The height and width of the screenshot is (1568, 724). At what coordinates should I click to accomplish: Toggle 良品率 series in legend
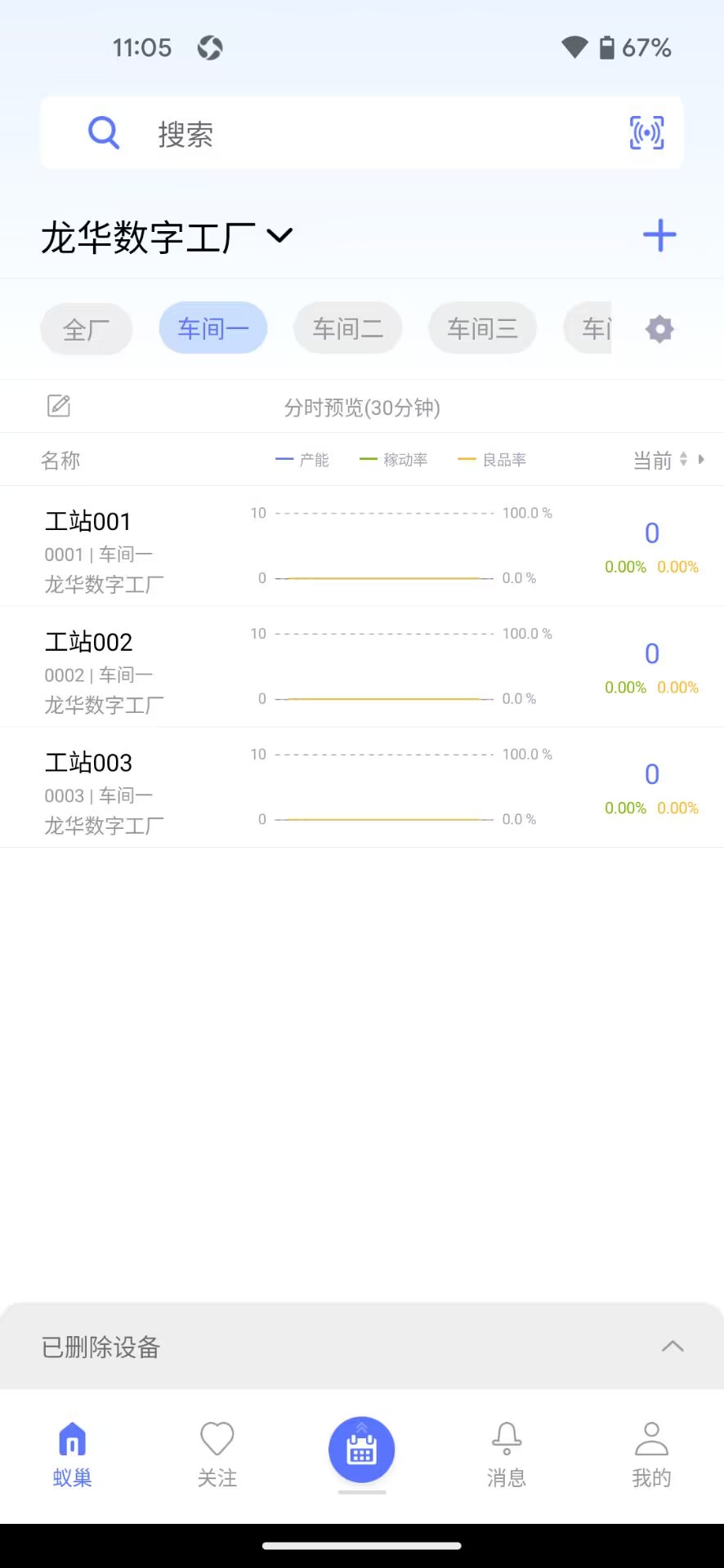click(x=493, y=460)
